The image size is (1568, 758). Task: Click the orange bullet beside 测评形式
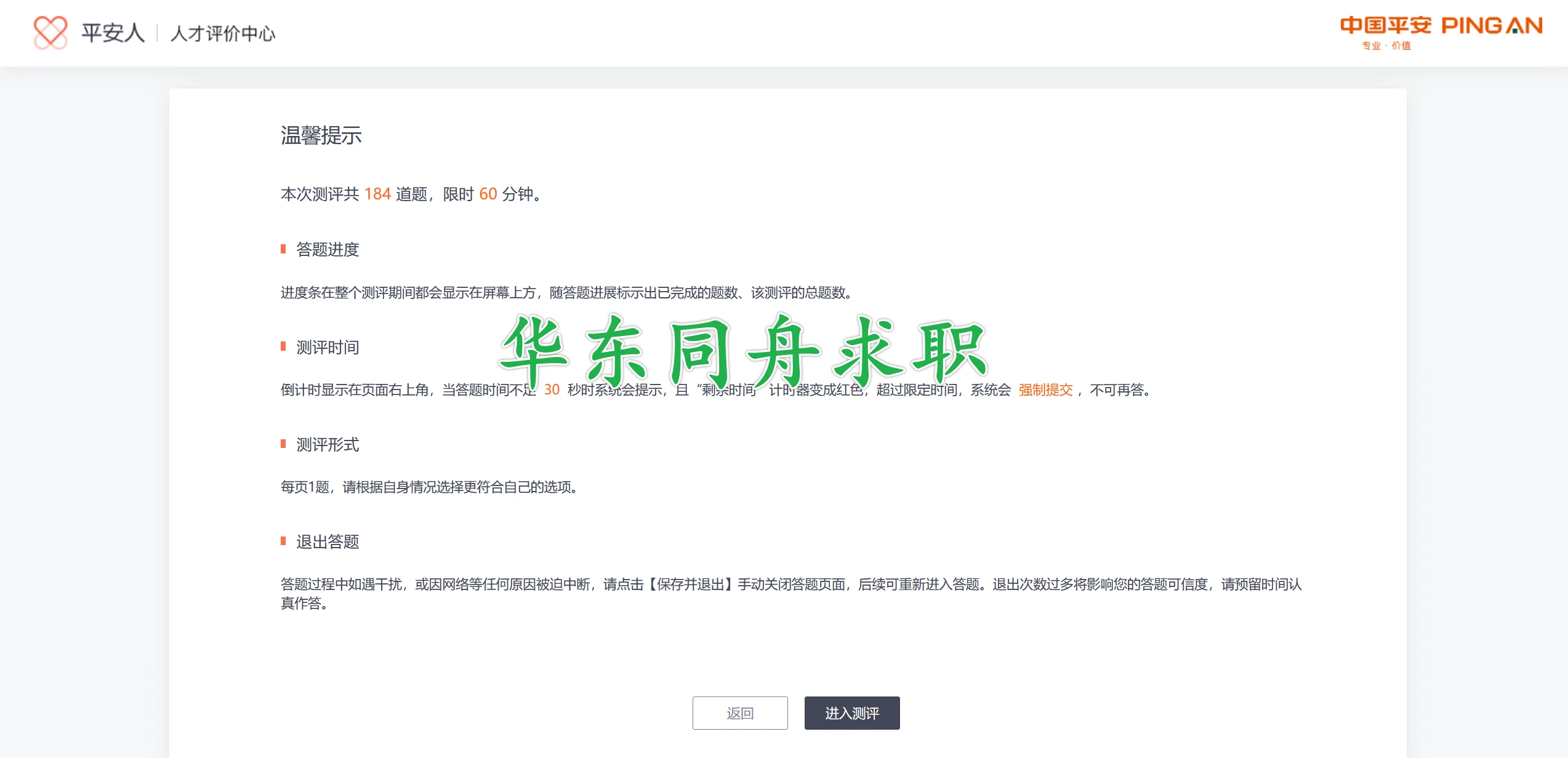click(x=283, y=444)
